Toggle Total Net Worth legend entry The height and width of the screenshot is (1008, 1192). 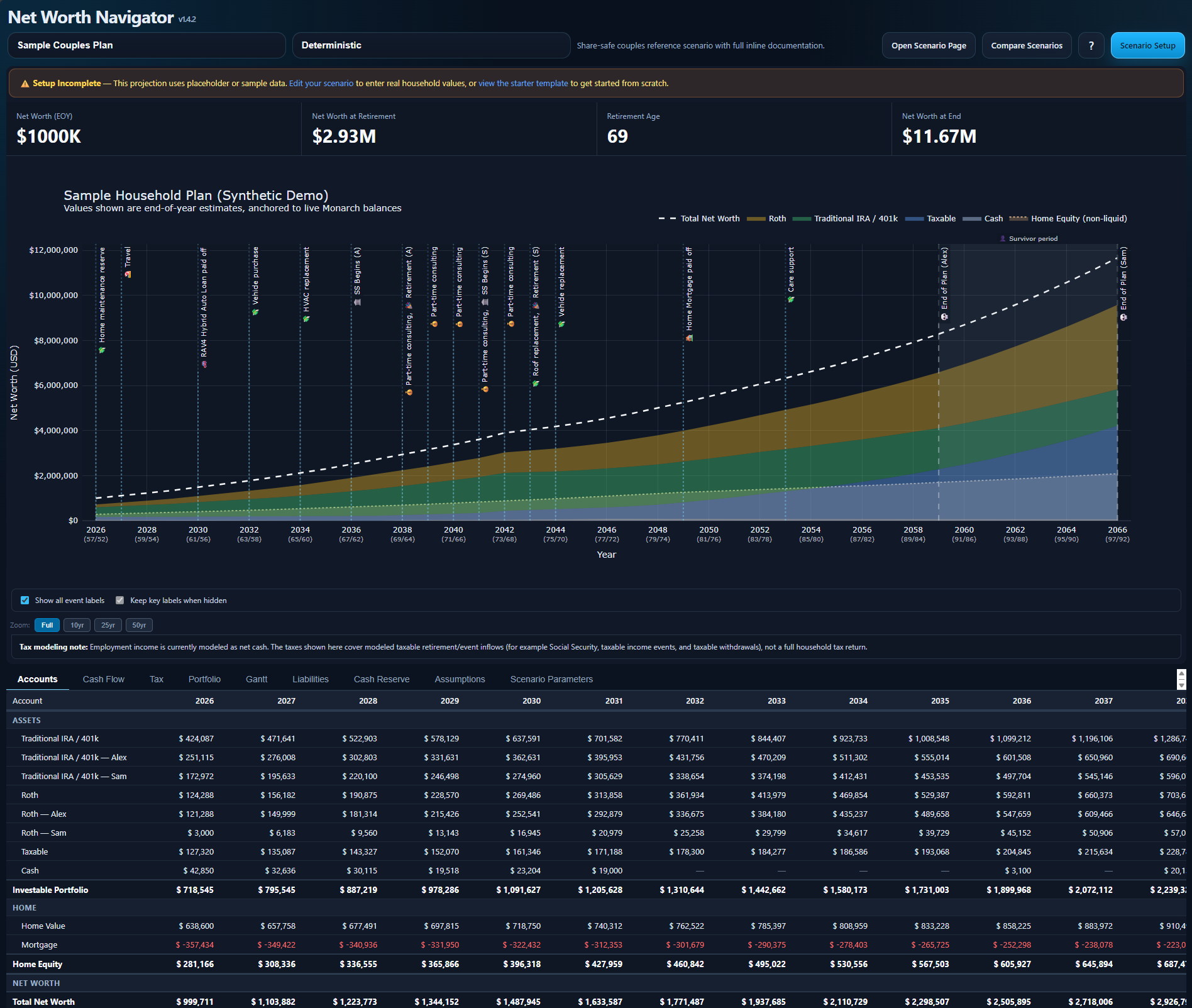[x=699, y=219]
